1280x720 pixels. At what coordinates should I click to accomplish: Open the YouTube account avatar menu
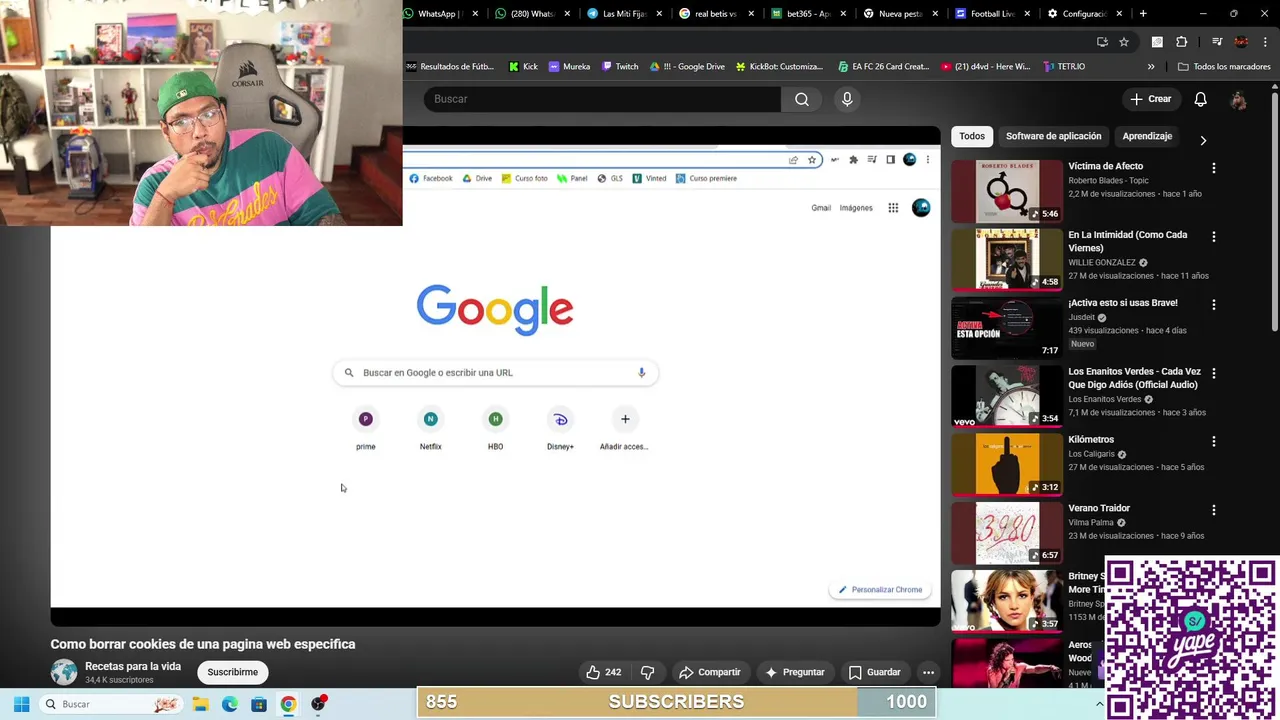pyautogui.click(x=1238, y=100)
